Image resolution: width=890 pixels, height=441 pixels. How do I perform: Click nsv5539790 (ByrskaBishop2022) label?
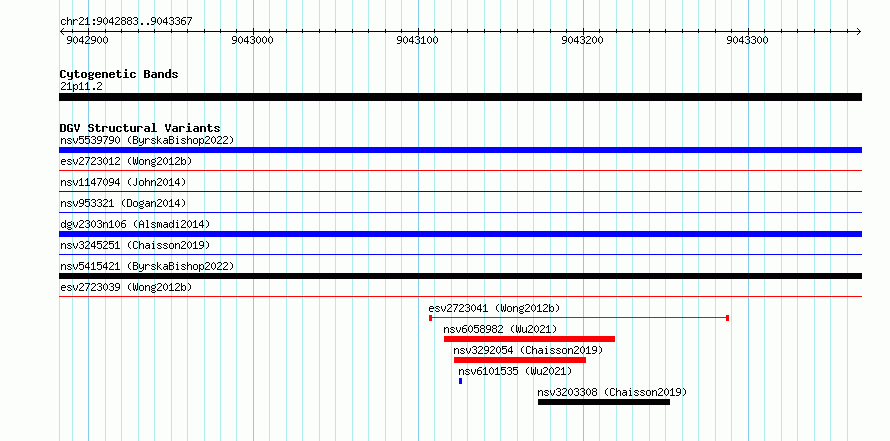coord(147,140)
